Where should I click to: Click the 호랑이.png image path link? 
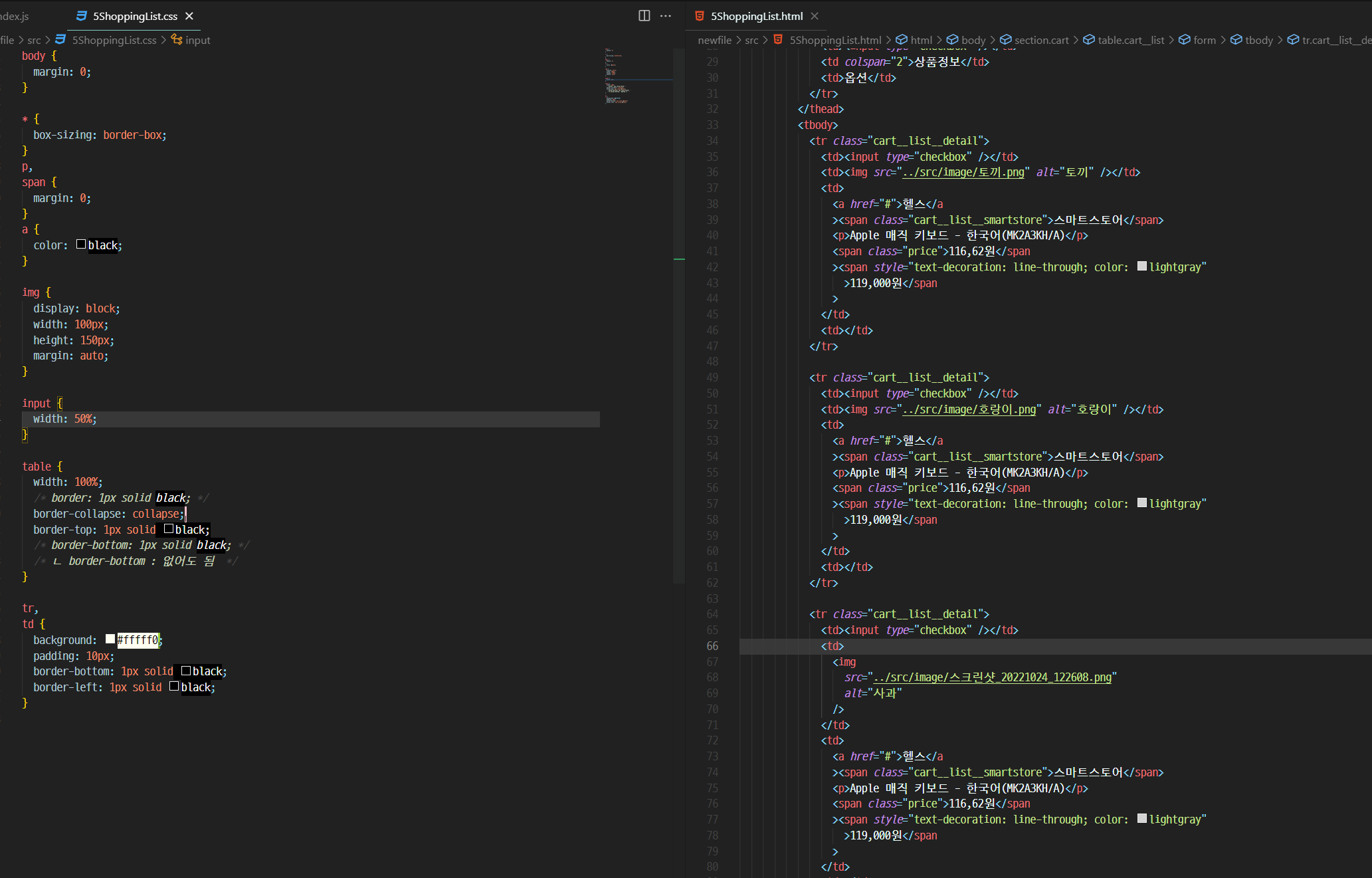point(969,409)
